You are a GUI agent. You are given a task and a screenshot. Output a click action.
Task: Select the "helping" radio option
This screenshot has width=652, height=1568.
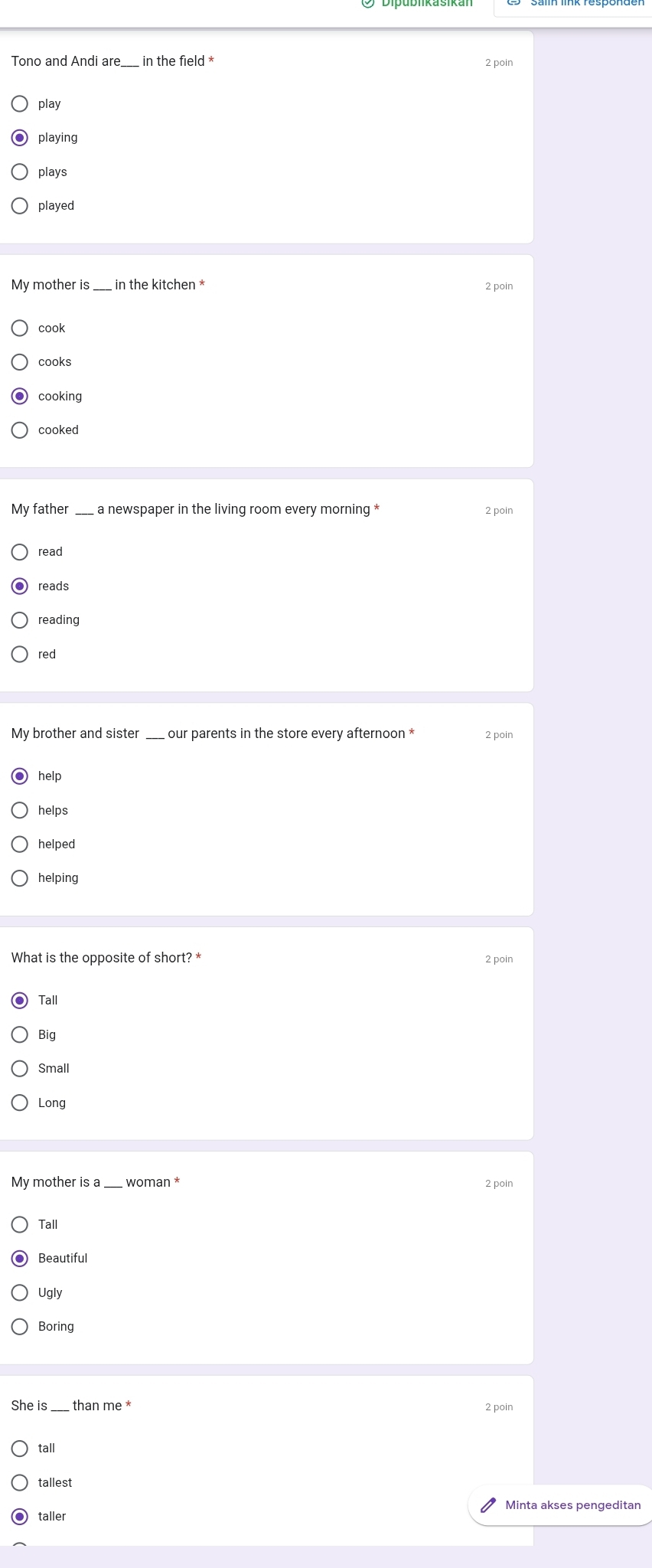20,877
